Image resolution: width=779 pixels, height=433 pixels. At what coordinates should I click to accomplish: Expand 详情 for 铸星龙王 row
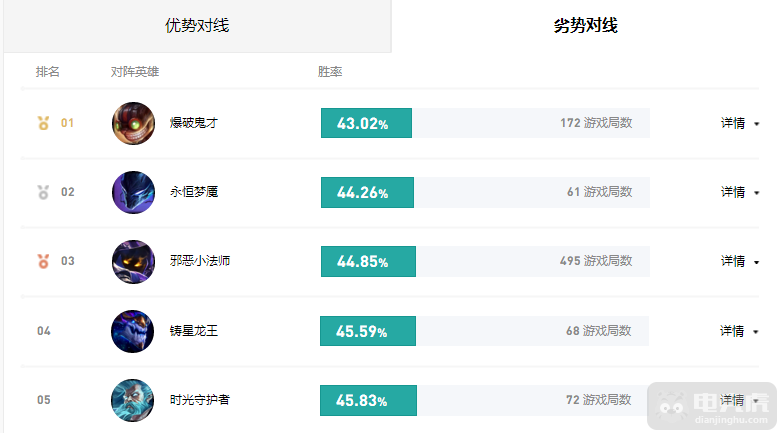(x=739, y=331)
